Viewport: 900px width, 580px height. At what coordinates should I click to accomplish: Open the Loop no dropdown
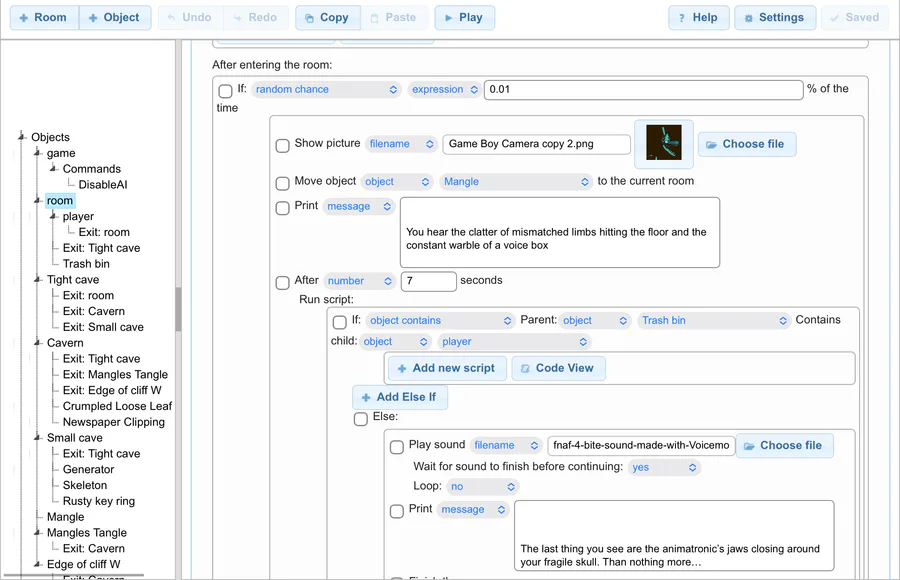pos(483,486)
